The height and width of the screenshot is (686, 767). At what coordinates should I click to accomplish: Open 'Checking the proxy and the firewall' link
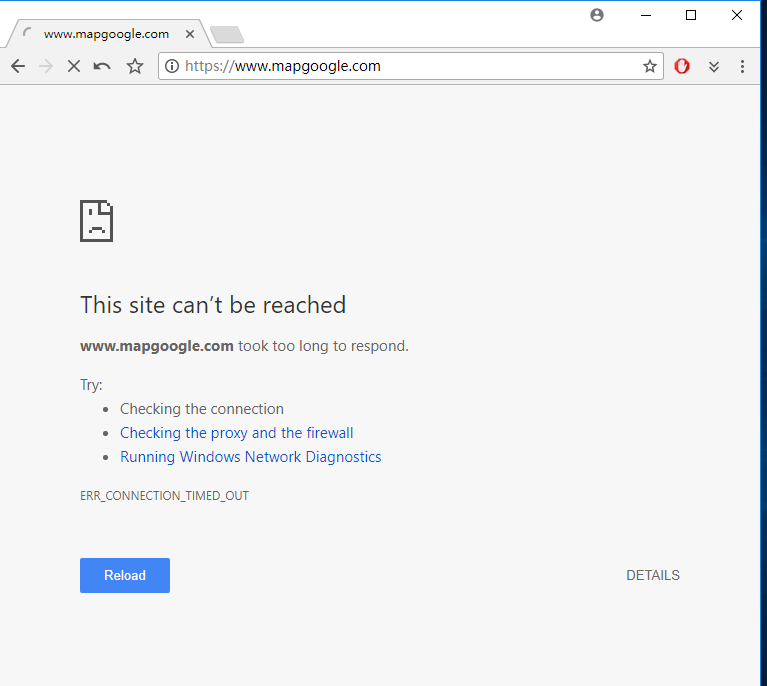[237, 433]
